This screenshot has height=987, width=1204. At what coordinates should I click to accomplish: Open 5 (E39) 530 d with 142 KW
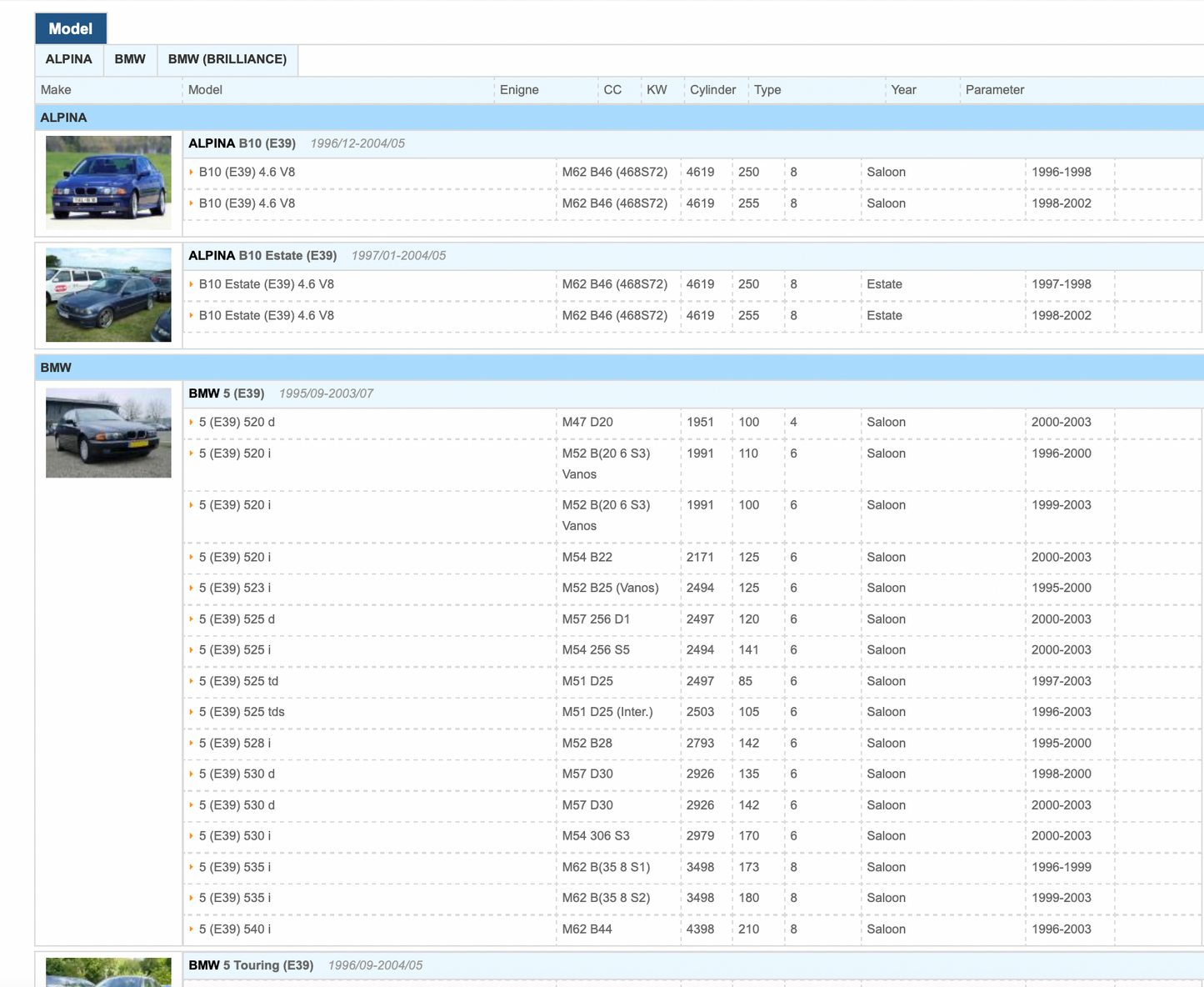[237, 805]
